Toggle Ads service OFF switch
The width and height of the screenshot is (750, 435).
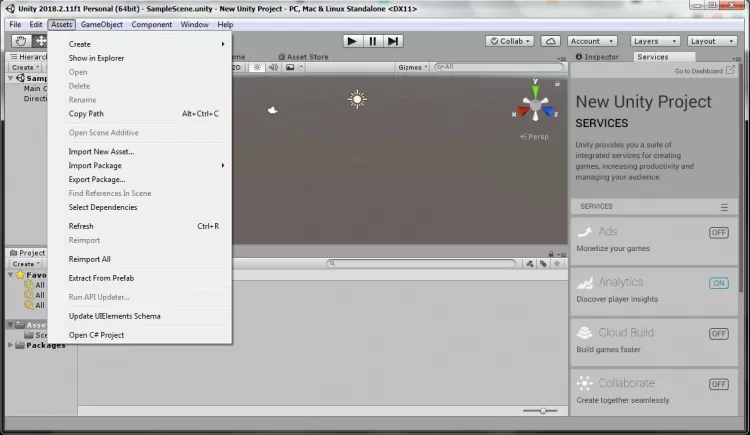[718, 233]
